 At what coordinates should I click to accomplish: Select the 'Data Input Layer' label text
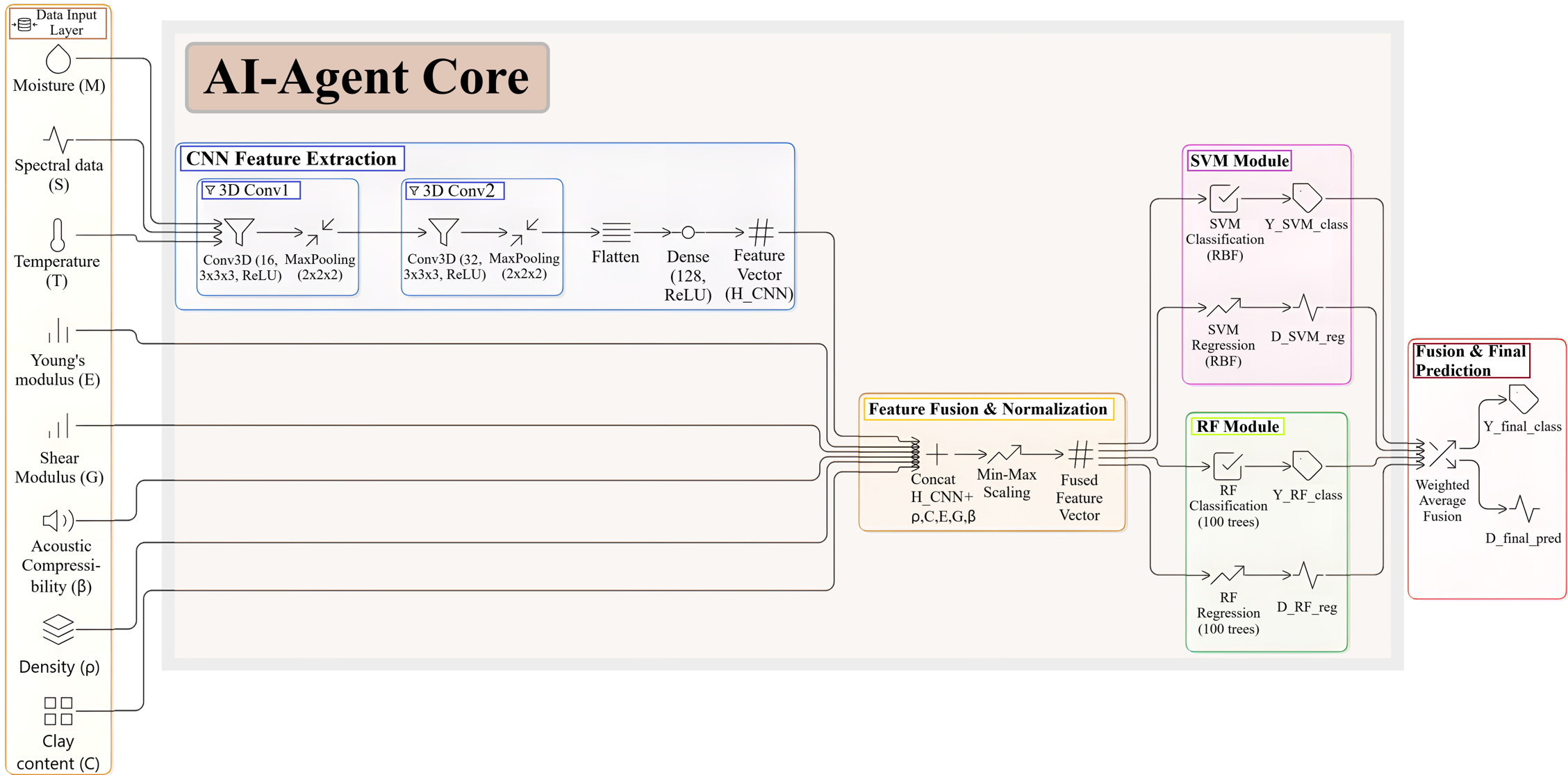(x=67, y=23)
